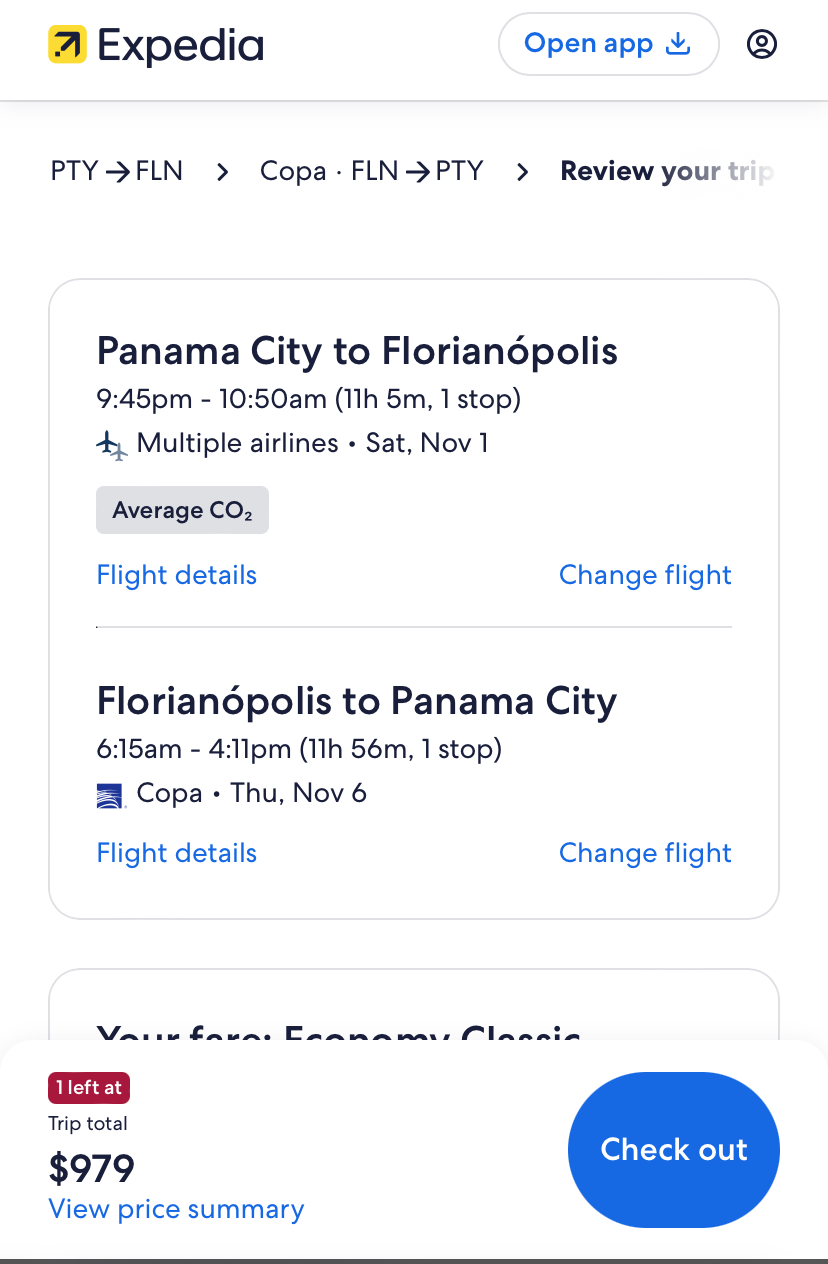Viewport: 828px width, 1264px height.
Task: Tap the Open app button
Action: click(x=609, y=44)
